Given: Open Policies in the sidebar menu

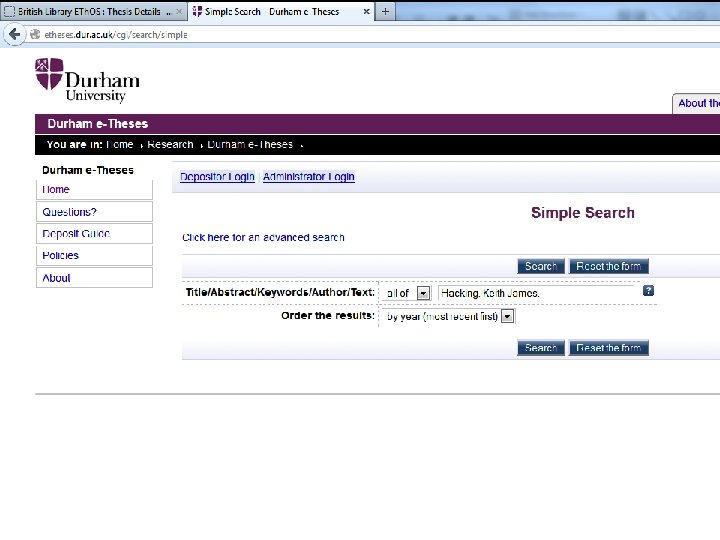Looking at the screenshot, I should pyautogui.click(x=94, y=255).
